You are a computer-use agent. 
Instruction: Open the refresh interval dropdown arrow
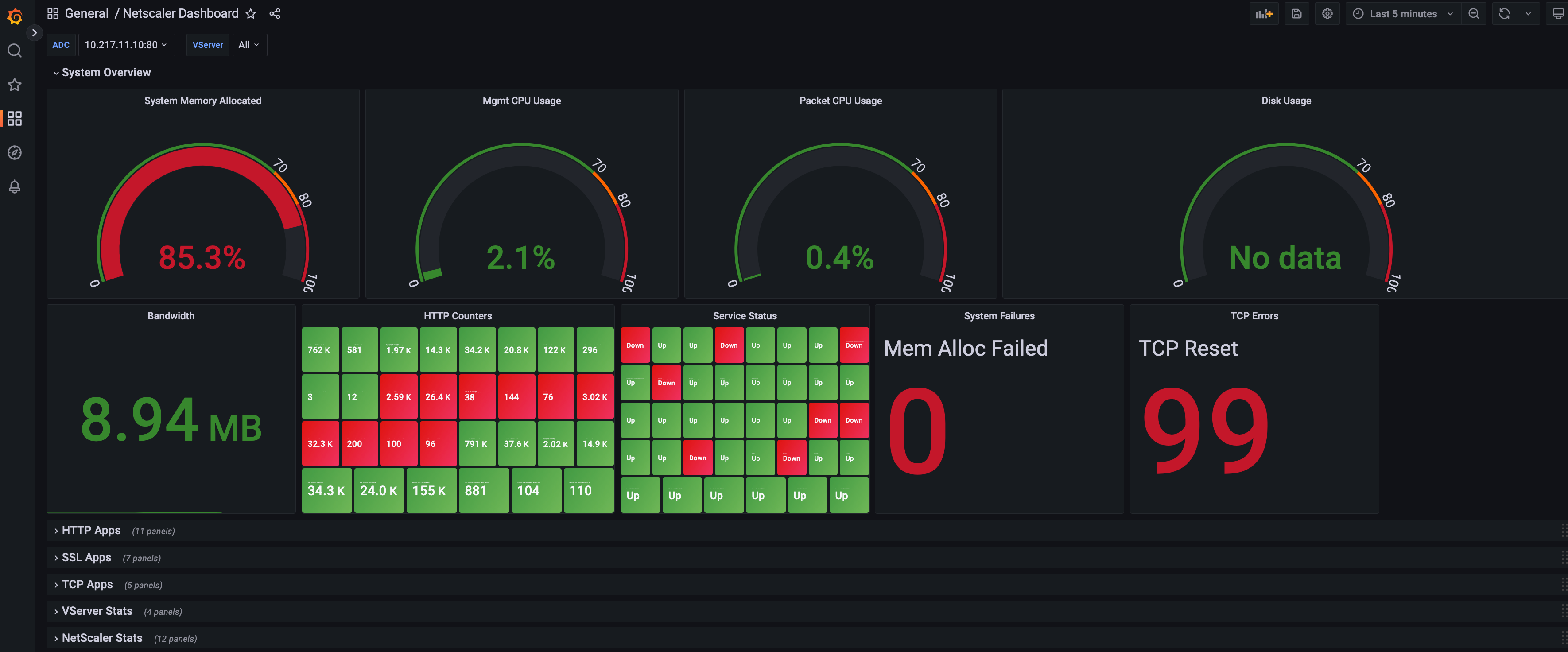(1528, 13)
